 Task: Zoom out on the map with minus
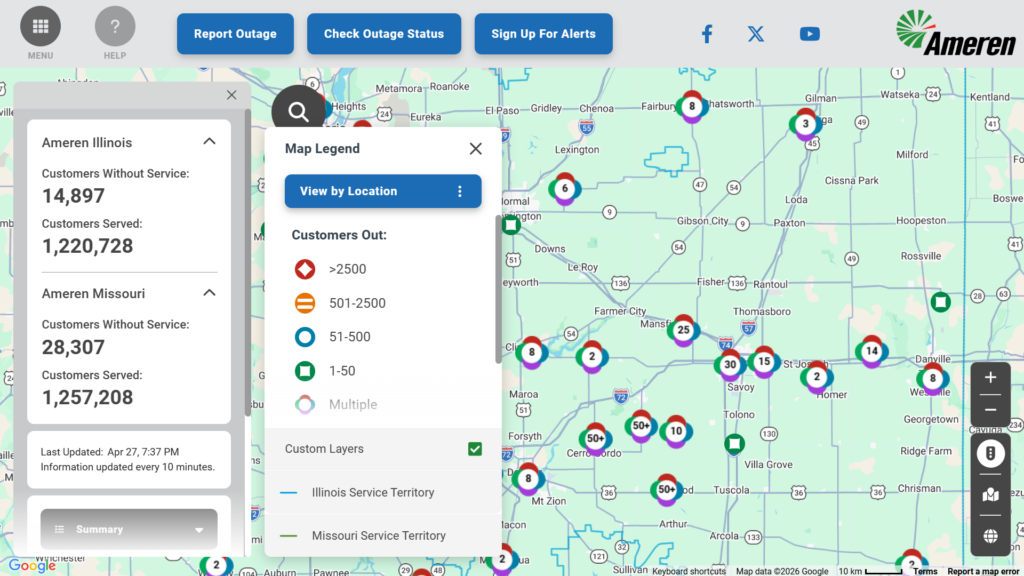click(x=990, y=410)
